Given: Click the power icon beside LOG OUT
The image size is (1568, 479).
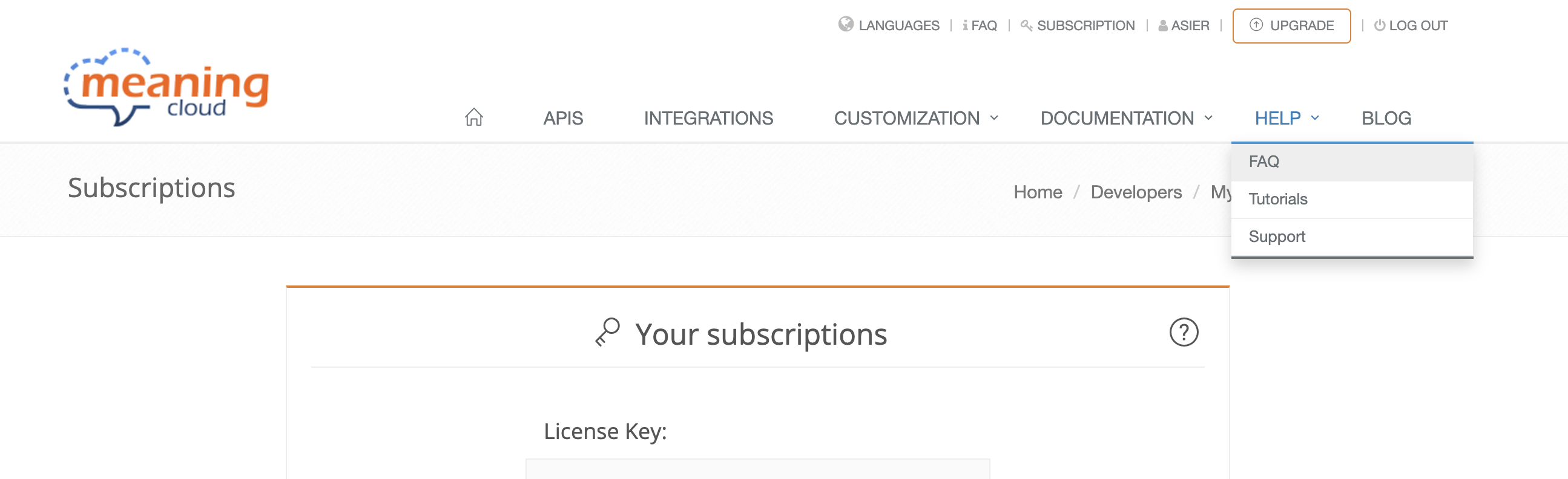Looking at the screenshot, I should [1379, 25].
